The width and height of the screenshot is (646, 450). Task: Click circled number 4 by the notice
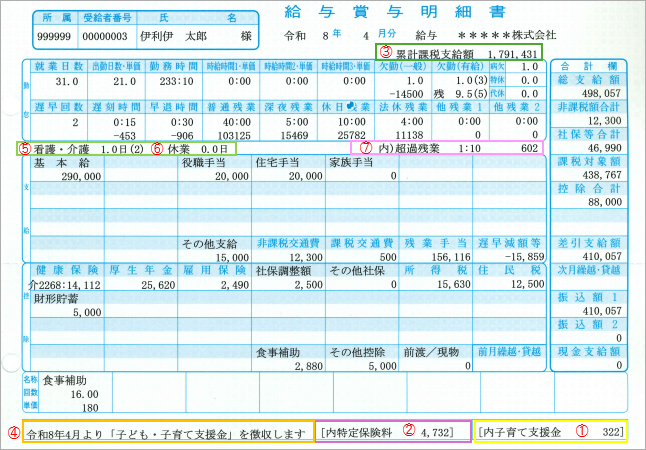(12, 433)
